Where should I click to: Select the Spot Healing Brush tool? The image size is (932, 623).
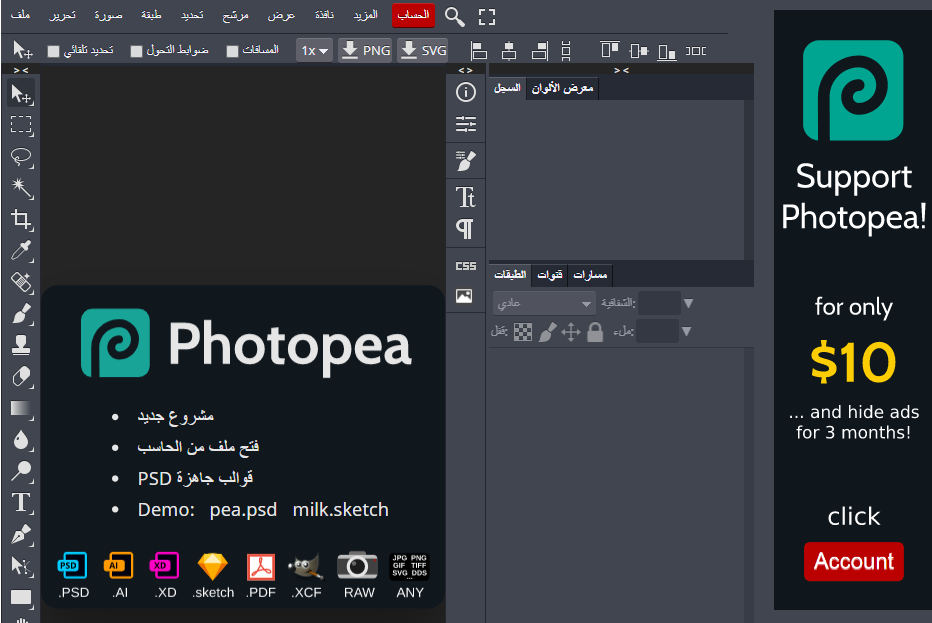21,282
